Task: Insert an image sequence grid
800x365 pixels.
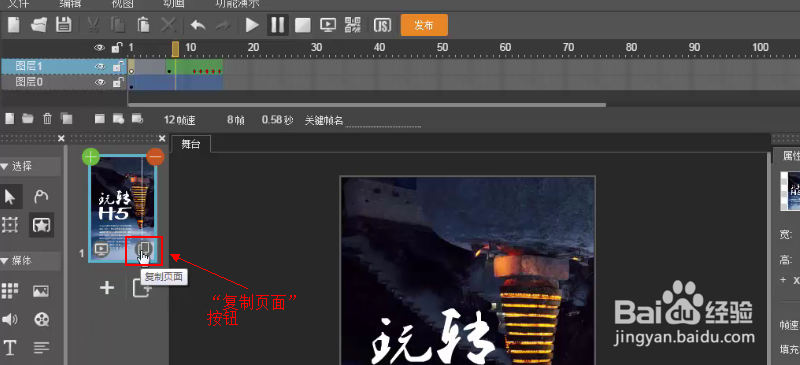Action: (10, 291)
